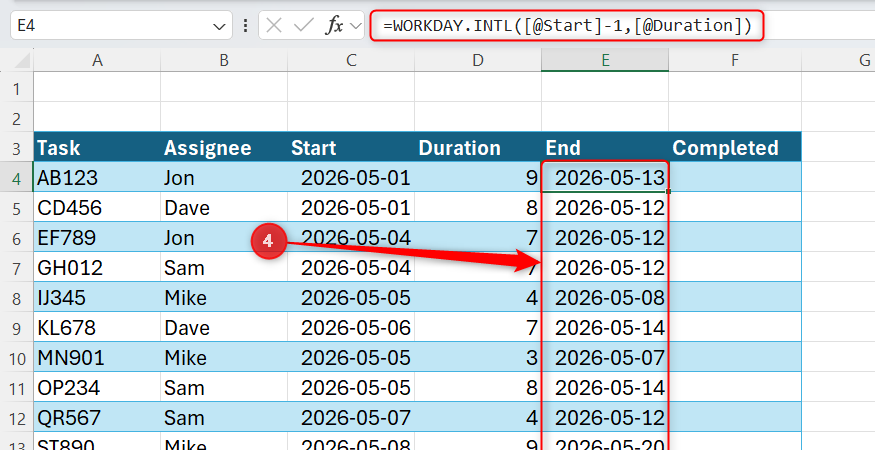Click the Completed header cell

point(735,147)
